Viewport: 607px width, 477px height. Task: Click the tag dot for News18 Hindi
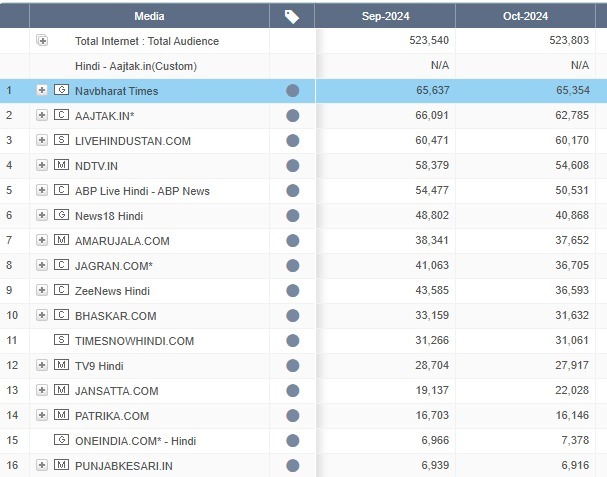[293, 216]
